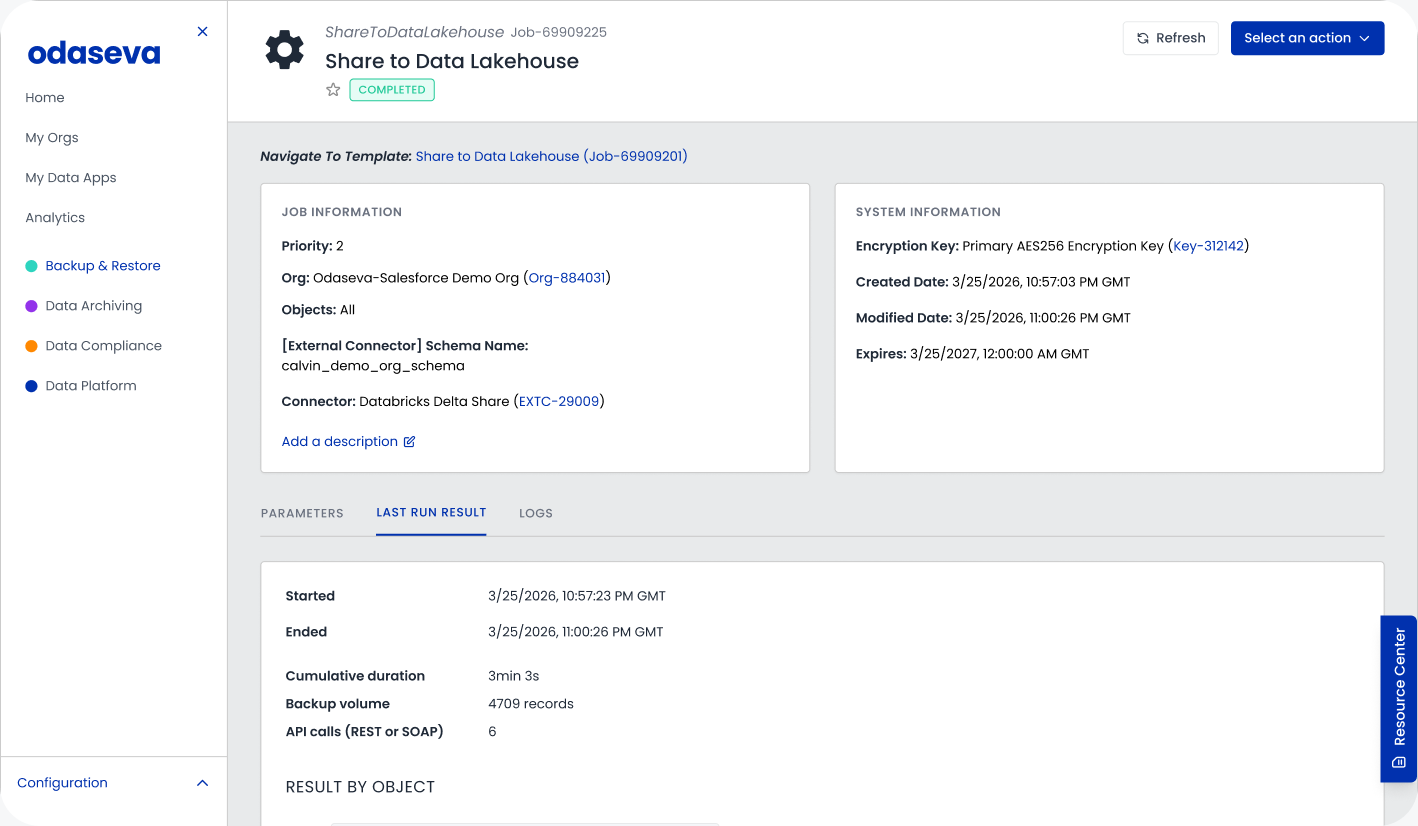Image resolution: width=1418 pixels, height=826 pixels.
Task: Open My Data Apps in sidebar
Action: (71, 178)
